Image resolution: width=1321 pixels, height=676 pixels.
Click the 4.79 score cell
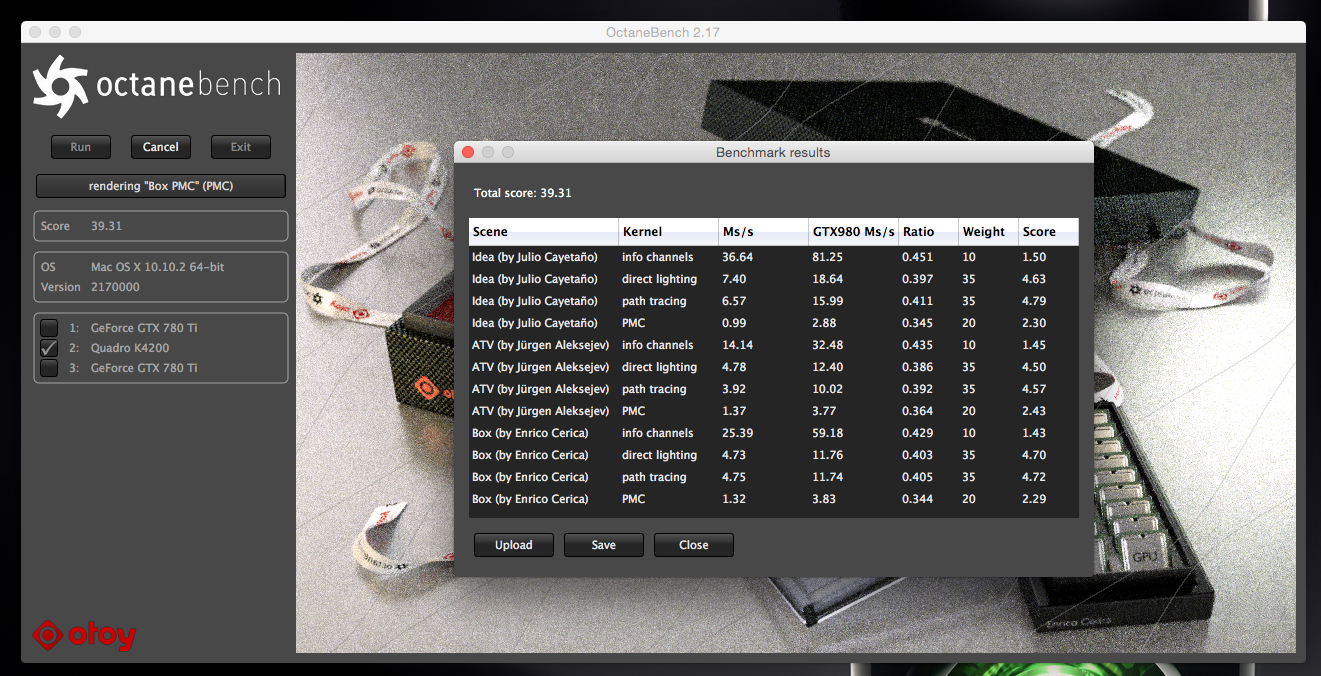tap(1034, 301)
